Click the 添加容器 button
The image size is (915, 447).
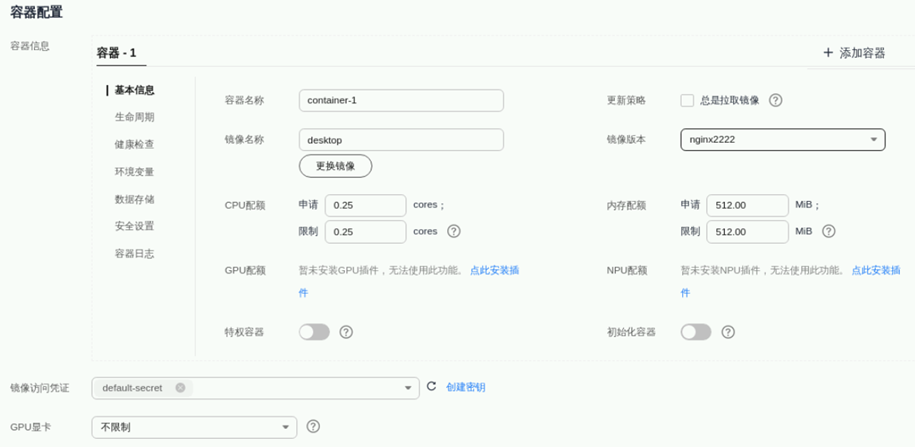854,53
